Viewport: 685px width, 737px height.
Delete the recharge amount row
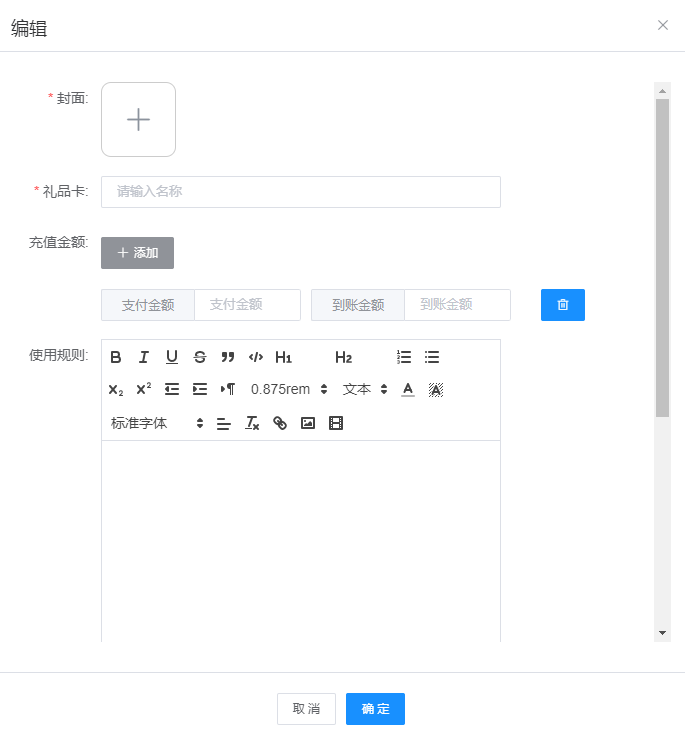(x=563, y=305)
